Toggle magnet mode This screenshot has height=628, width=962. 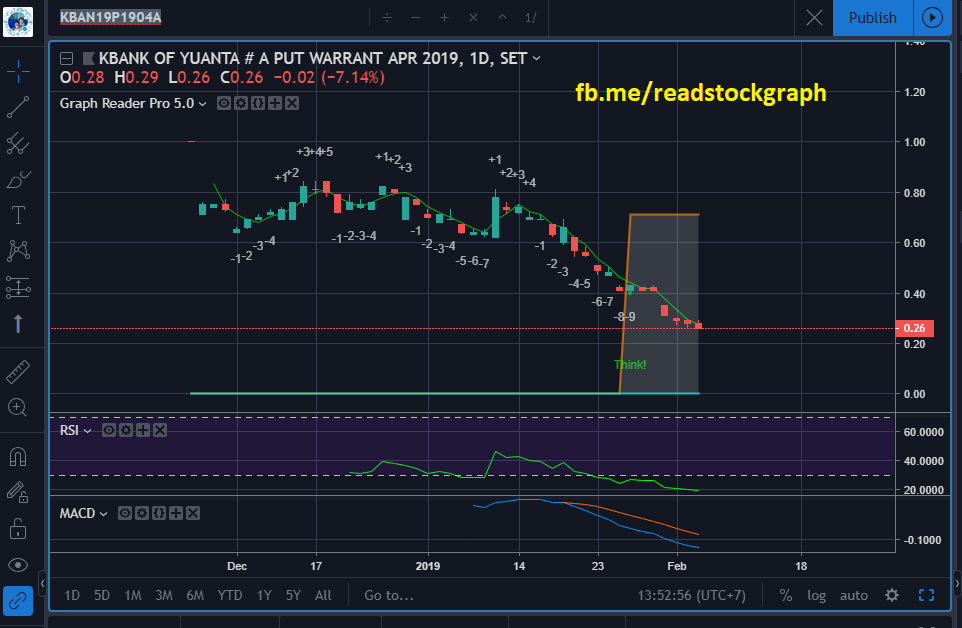pos(18,457)
